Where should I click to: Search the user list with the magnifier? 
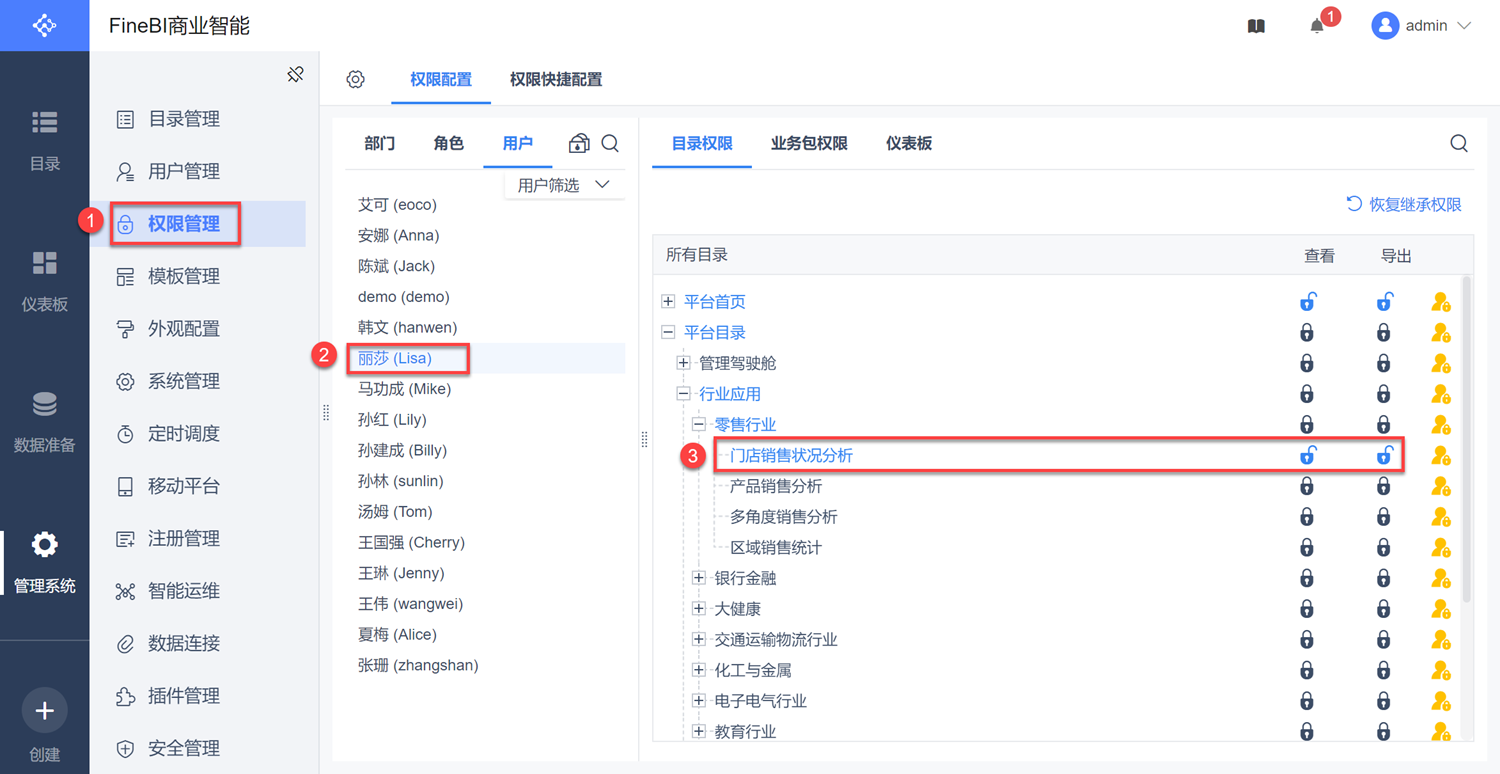(x=610, y=144)
